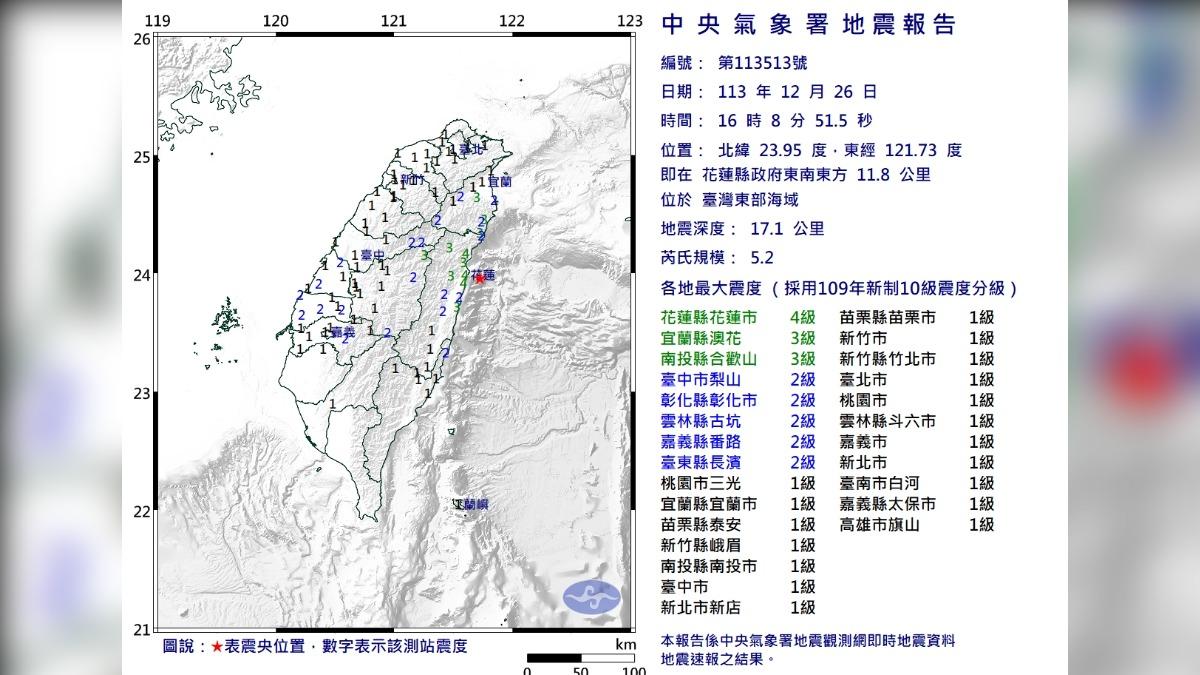Image resolution: width=1200 pixels, height=675 pixels.
Task: Click the 新北市新店 row
Action: tap(738, 607)
